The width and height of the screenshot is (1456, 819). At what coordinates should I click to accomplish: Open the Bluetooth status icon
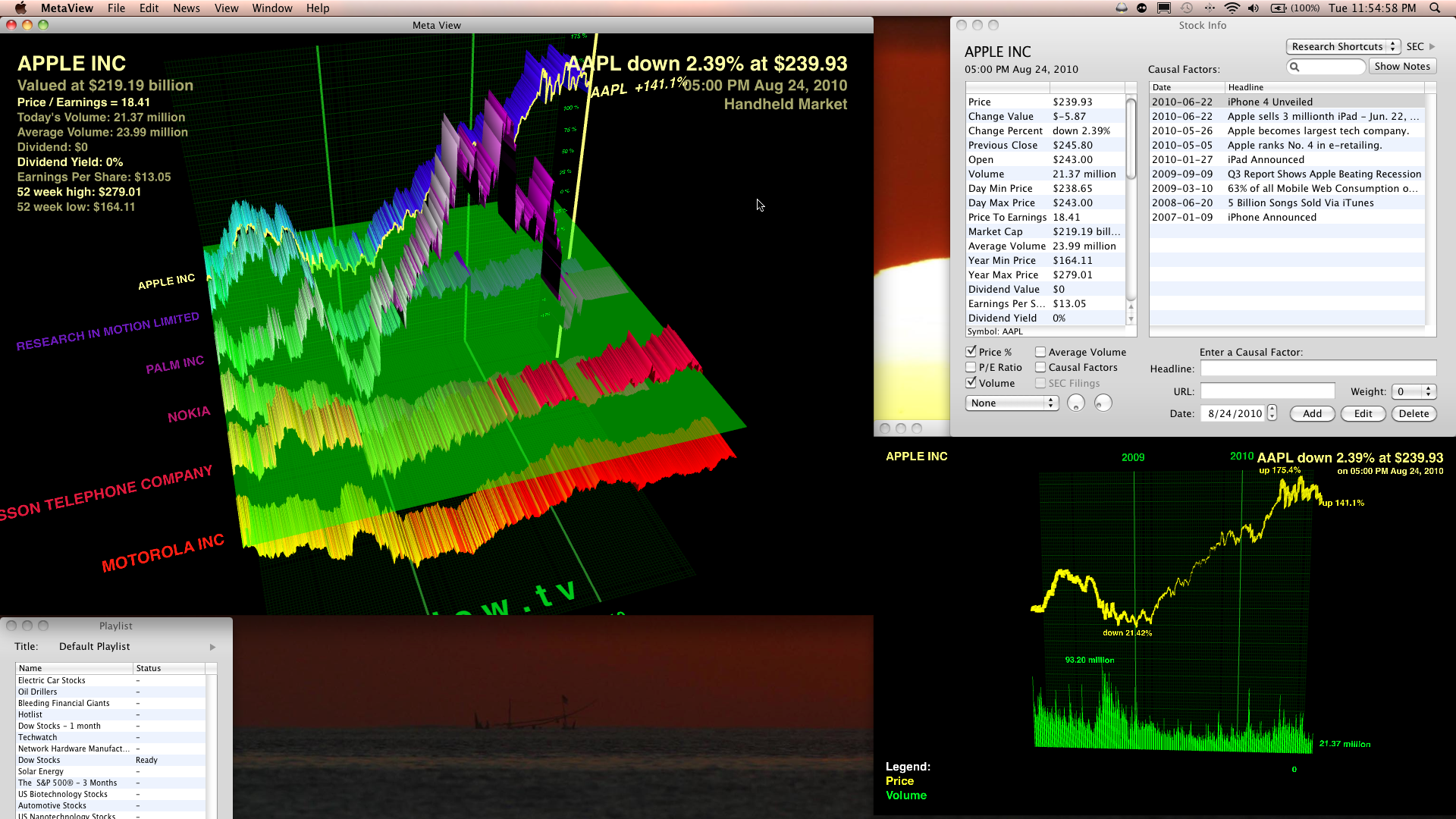[x=1210, y=8]
